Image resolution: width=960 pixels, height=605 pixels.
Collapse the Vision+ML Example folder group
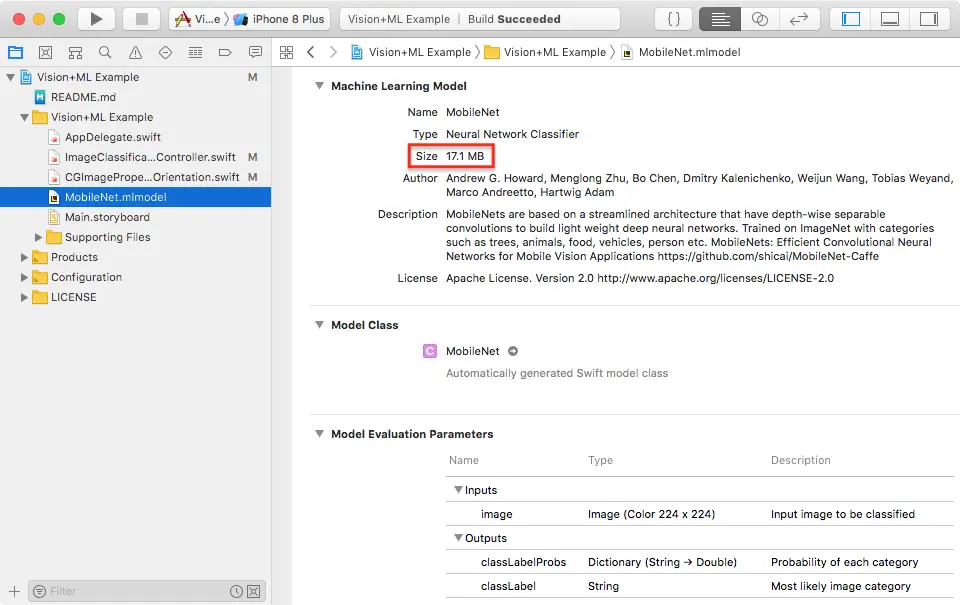(x=24, y=118)
